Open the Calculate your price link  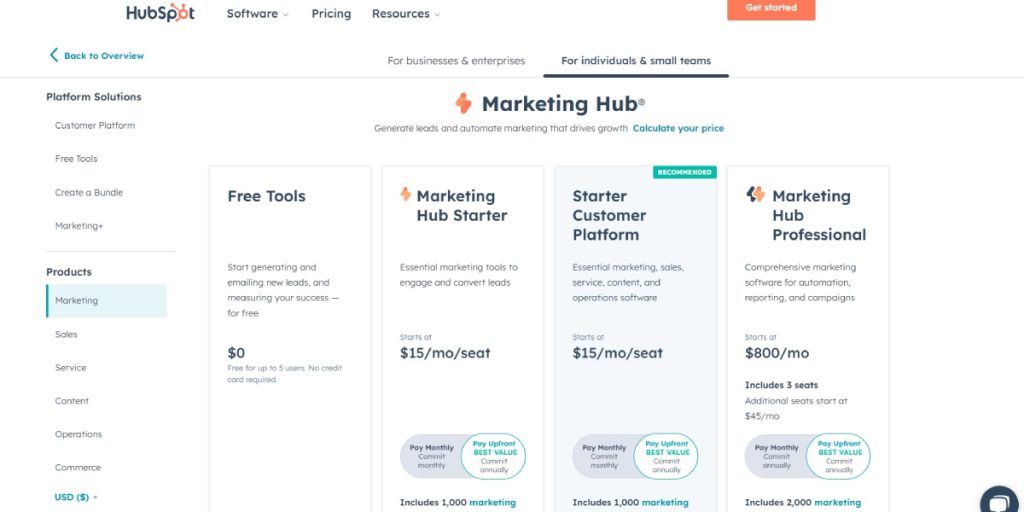click(x=678, y=129)
